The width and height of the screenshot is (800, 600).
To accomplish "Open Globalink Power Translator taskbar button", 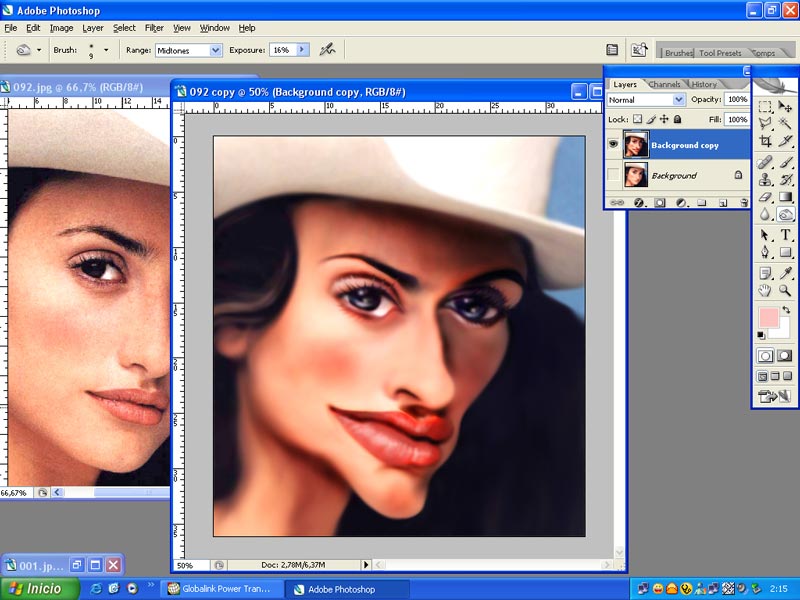I will 220,589.
